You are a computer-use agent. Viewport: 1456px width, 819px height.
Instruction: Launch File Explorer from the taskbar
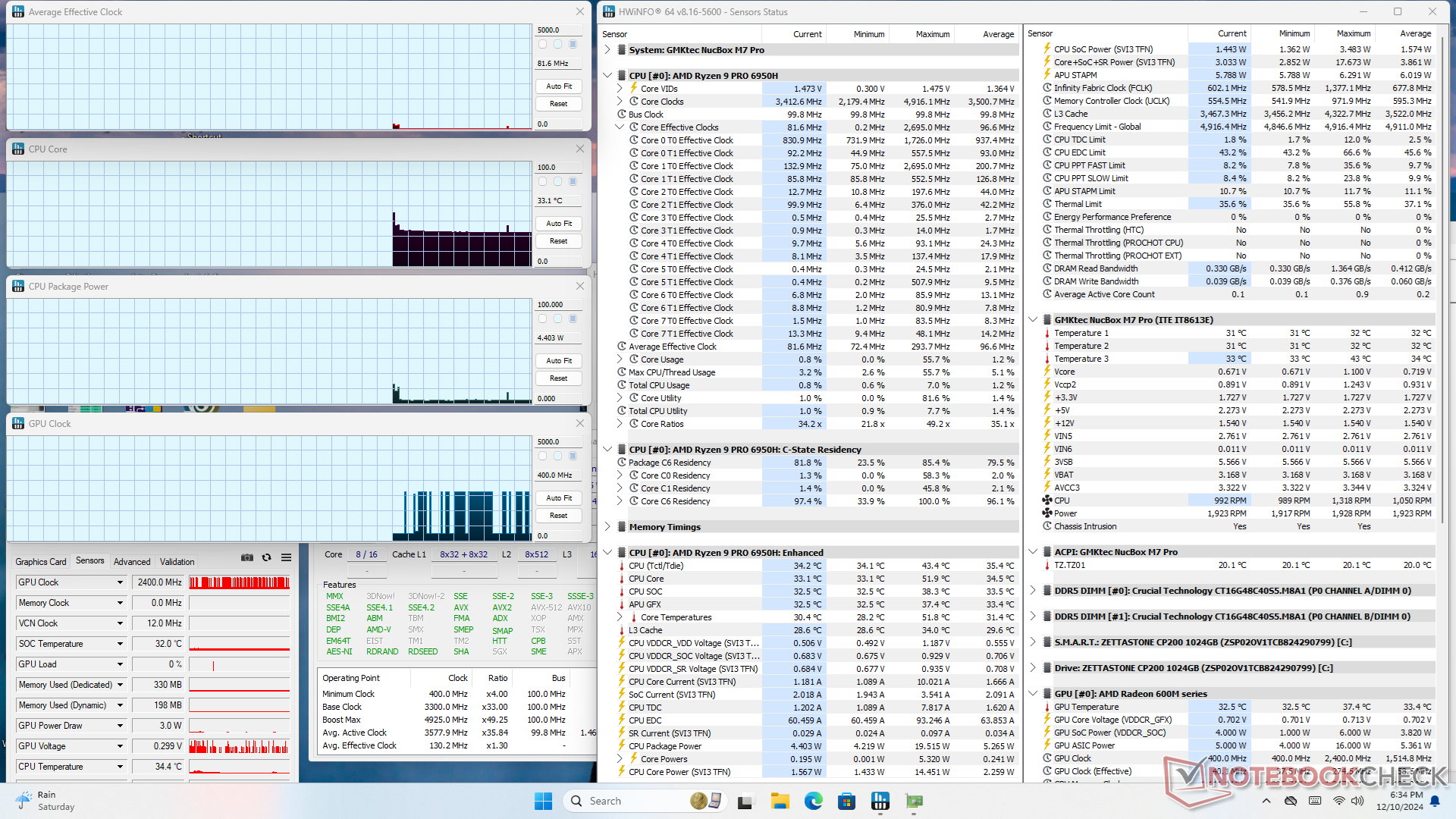click(x=780, y=801)
